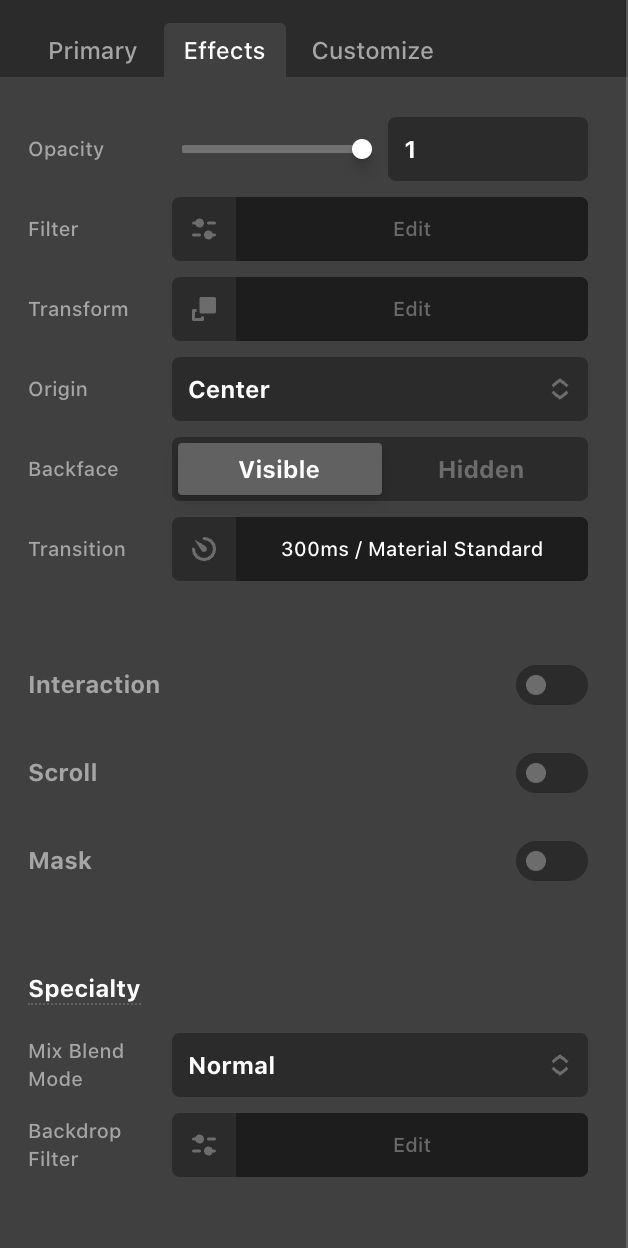Click the Transition timer icon

(204, 549)
